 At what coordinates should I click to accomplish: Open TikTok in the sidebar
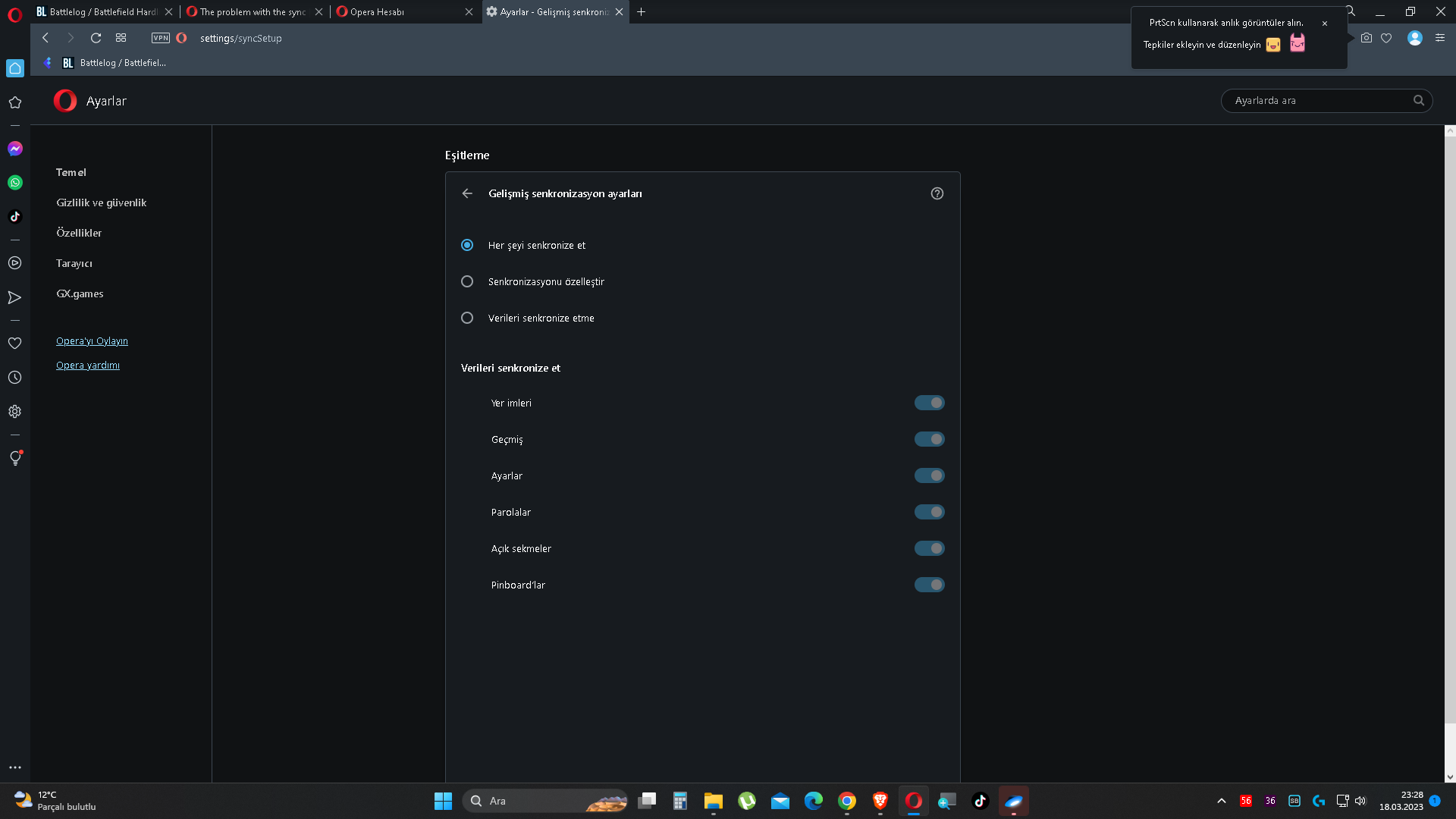15,217
